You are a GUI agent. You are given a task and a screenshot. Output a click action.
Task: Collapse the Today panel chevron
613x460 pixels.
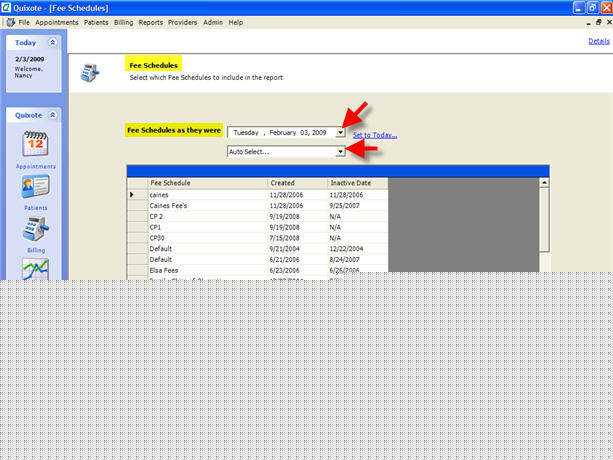(x=52, y=42)
